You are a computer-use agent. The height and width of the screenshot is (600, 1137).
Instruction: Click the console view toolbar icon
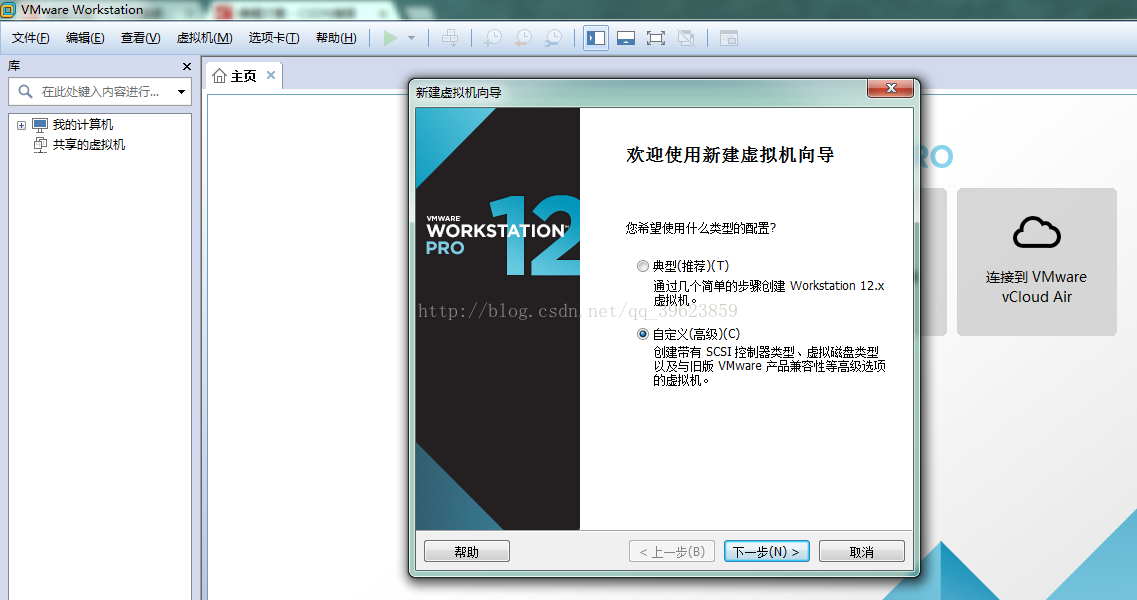pyautogui.click(x=729, y=38)
